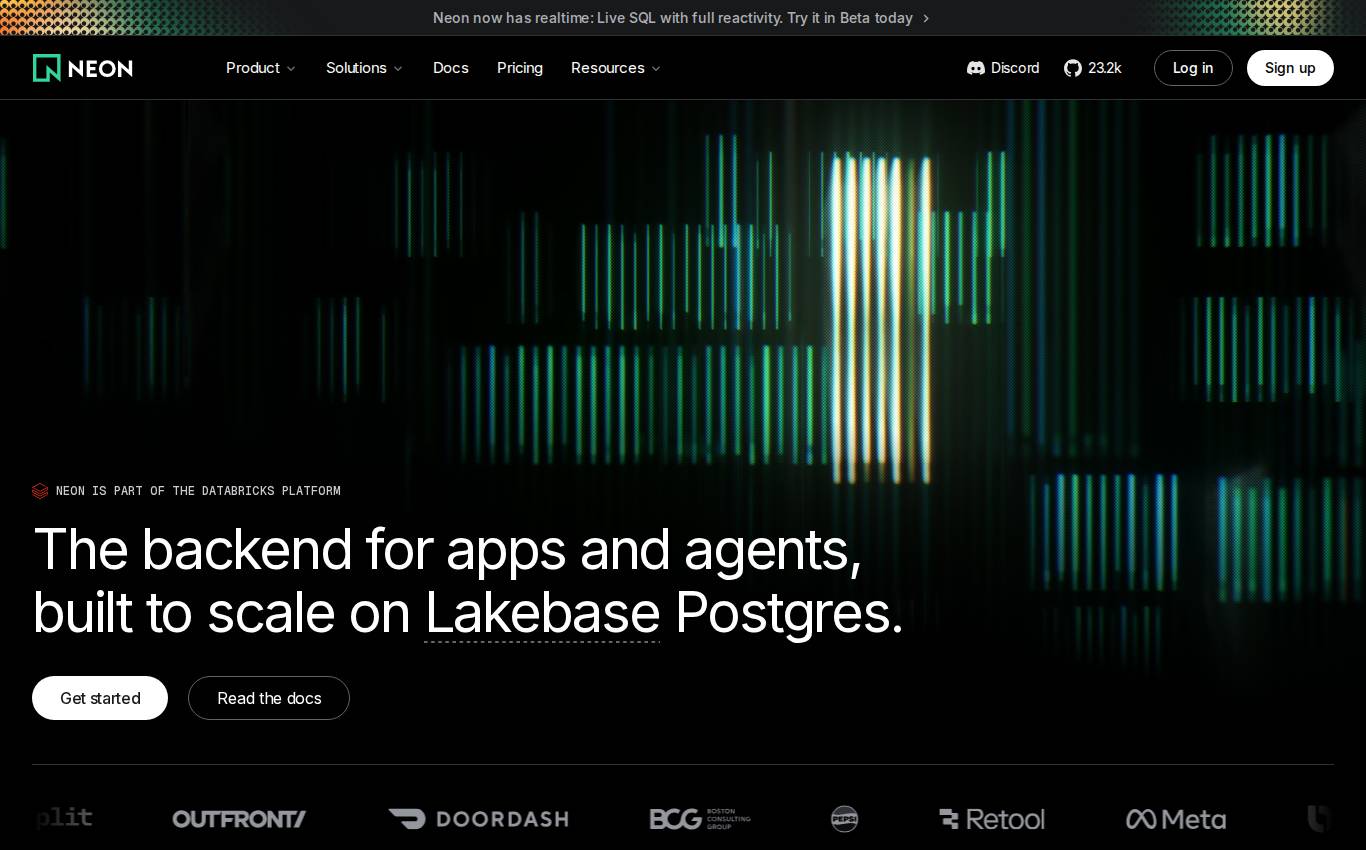Click the arrow at end of announcement banner
Viewport: 1366px width, 850px height.
pyautogui.click(x=926, y=18)
